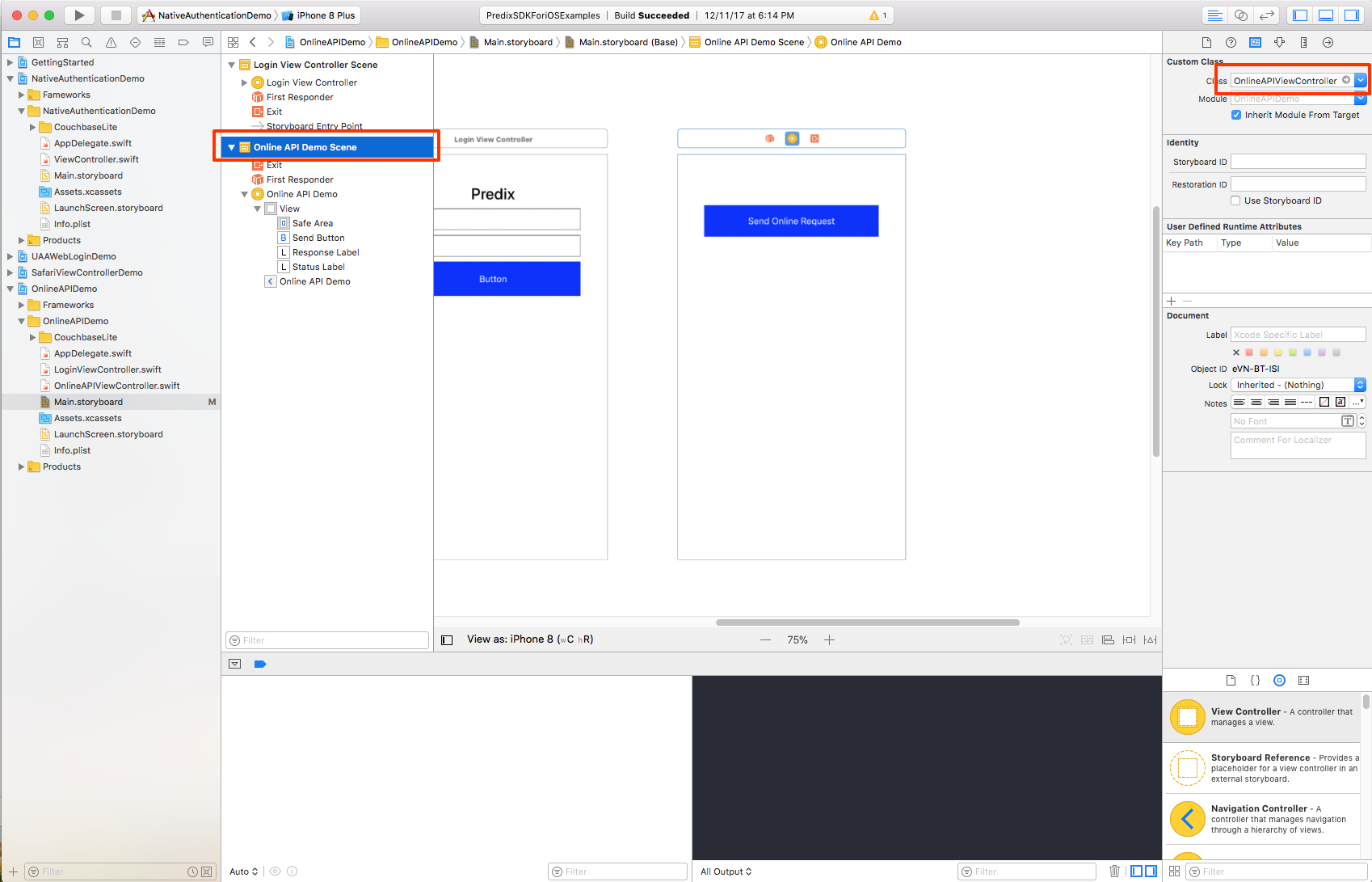The height and width of the screenshot is (882, 1372).
Task: Toggle the breakpoint activation button
Action: pyautogui.click(x=260, y=664)
